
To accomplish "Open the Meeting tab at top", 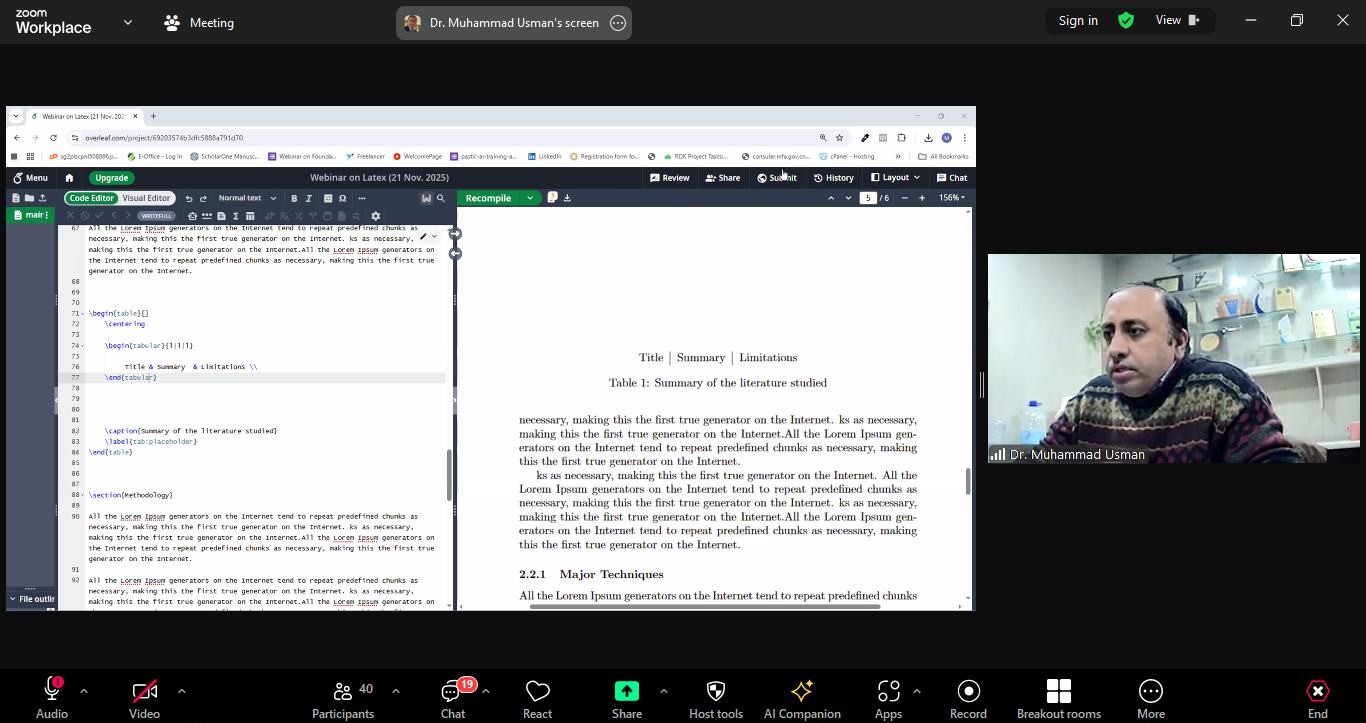I will point(199,22).
